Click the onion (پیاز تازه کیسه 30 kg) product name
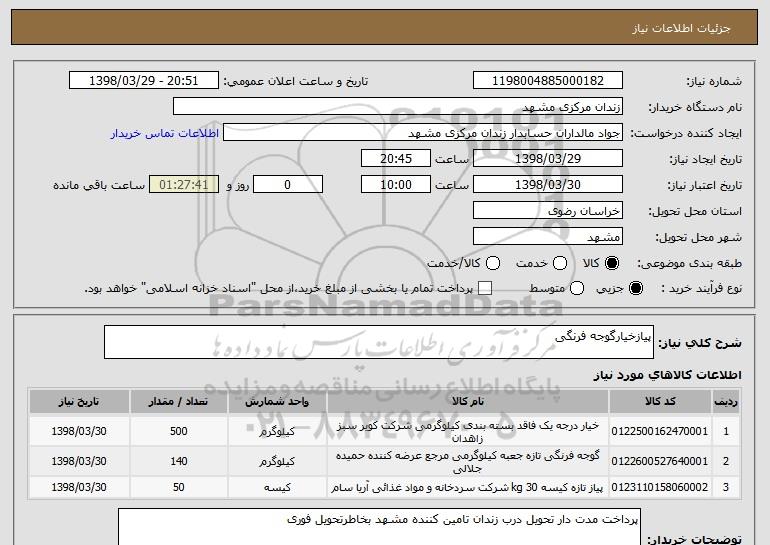 tap(467, 488)
